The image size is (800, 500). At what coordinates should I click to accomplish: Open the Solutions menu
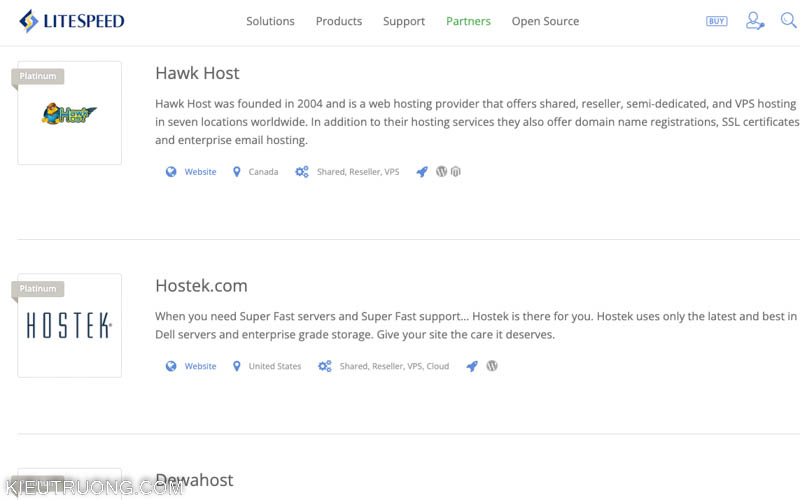click(270, 21)
